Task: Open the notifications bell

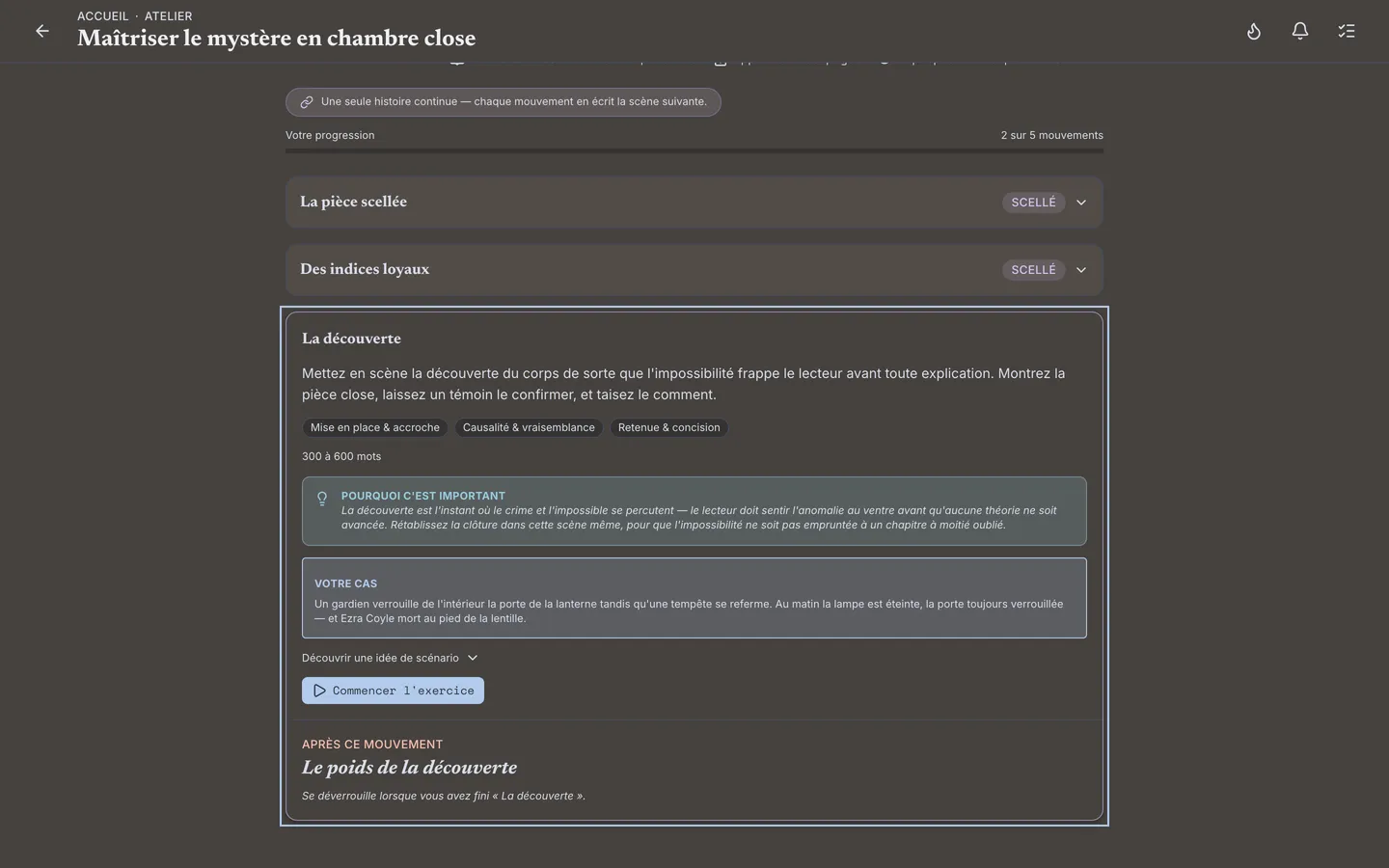Action: [1300, 31]
